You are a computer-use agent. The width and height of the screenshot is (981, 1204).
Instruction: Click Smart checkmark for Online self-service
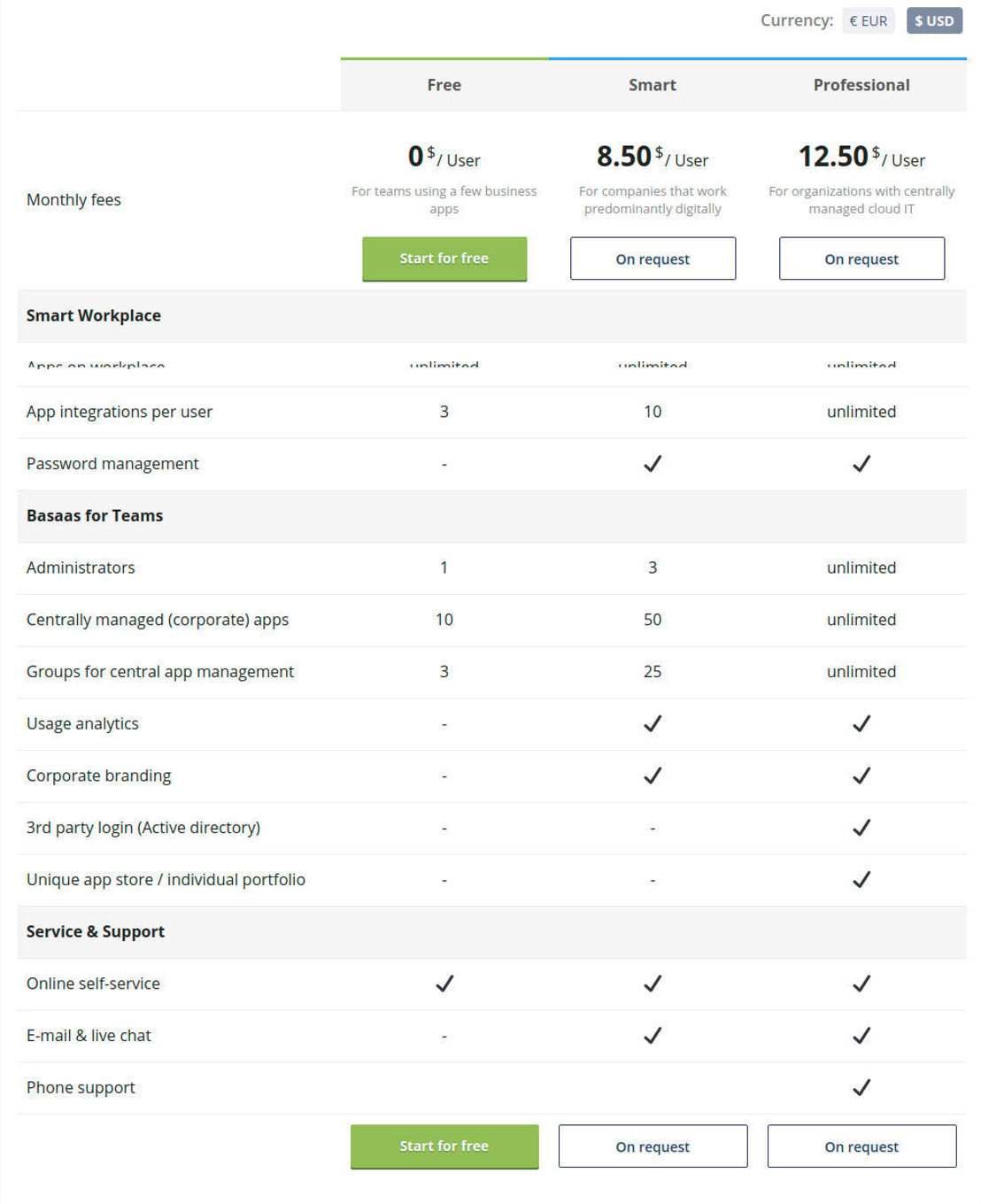653,984
